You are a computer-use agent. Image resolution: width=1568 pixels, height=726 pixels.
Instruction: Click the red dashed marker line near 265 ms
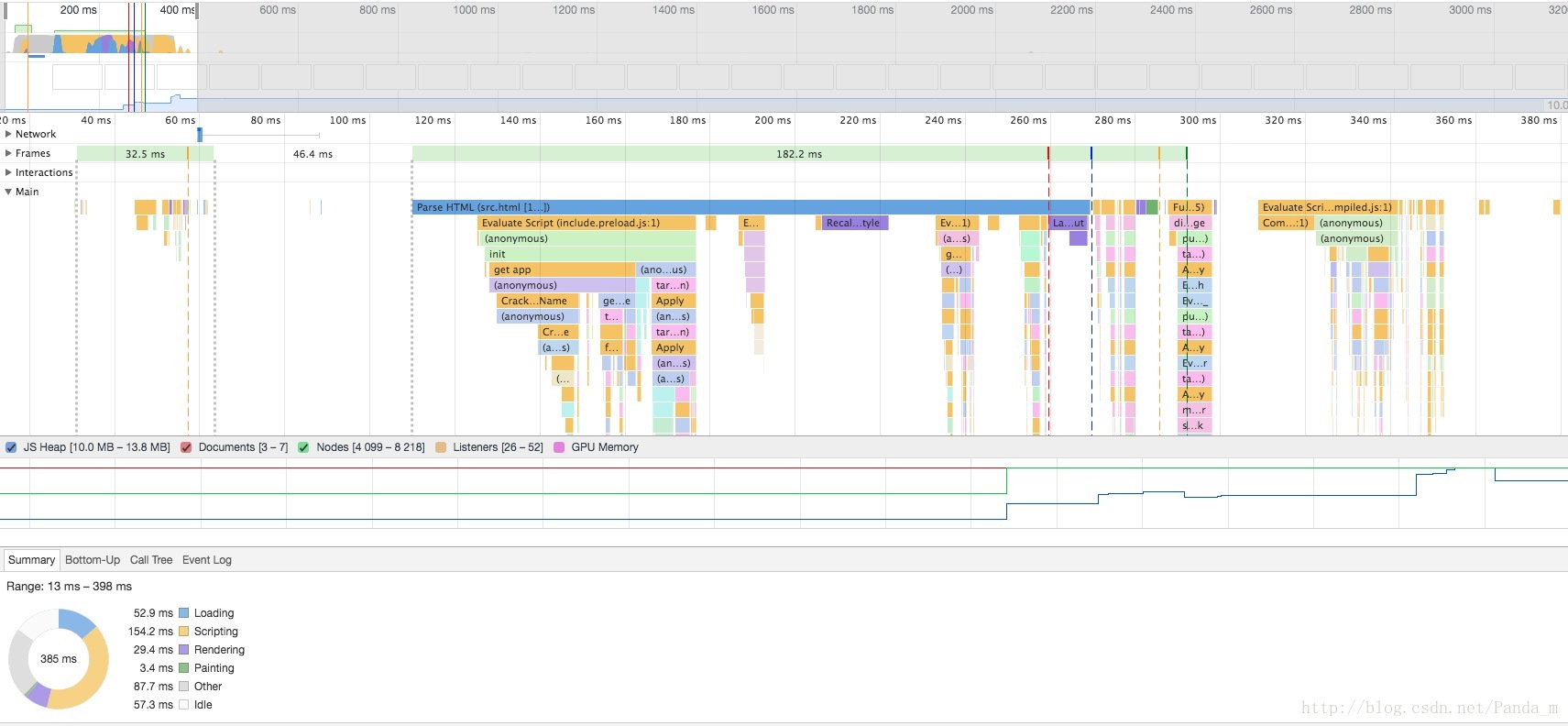[1048, 293]
